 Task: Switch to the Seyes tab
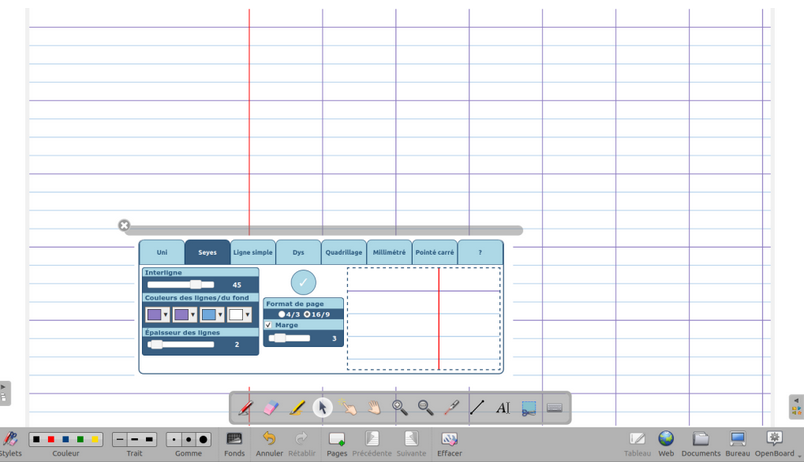pos(208,252)
